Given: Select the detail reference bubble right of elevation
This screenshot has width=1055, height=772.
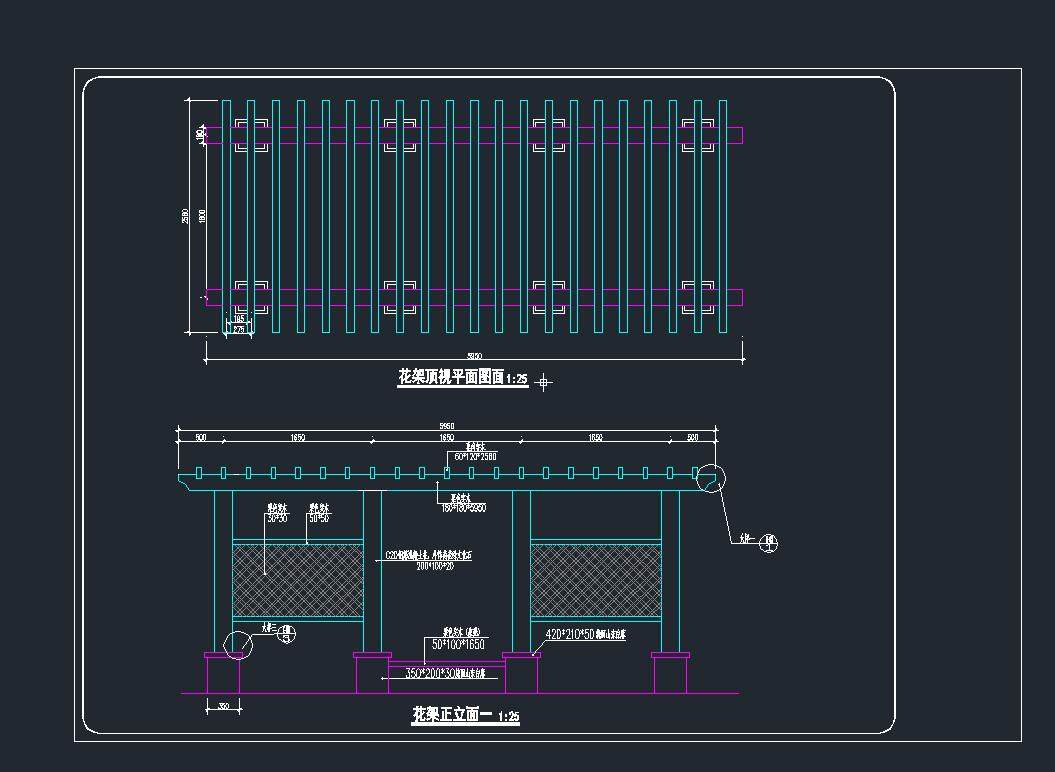Looking at the screenshot, I should [x=769, y=543].
